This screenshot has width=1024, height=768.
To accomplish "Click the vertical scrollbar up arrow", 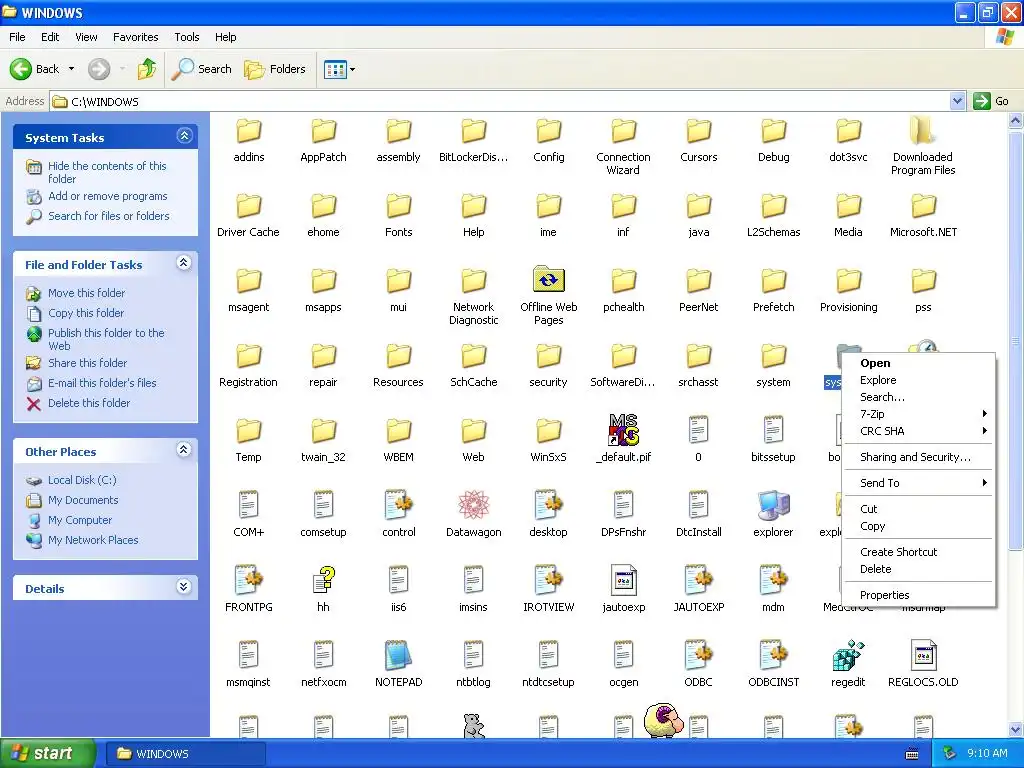I will coord(1016,120).
